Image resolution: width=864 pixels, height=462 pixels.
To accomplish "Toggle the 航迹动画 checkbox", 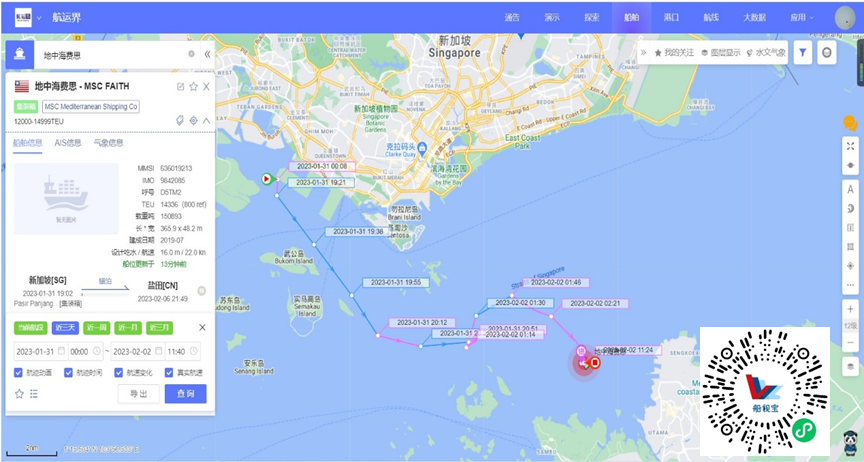I will pos(18,373).
